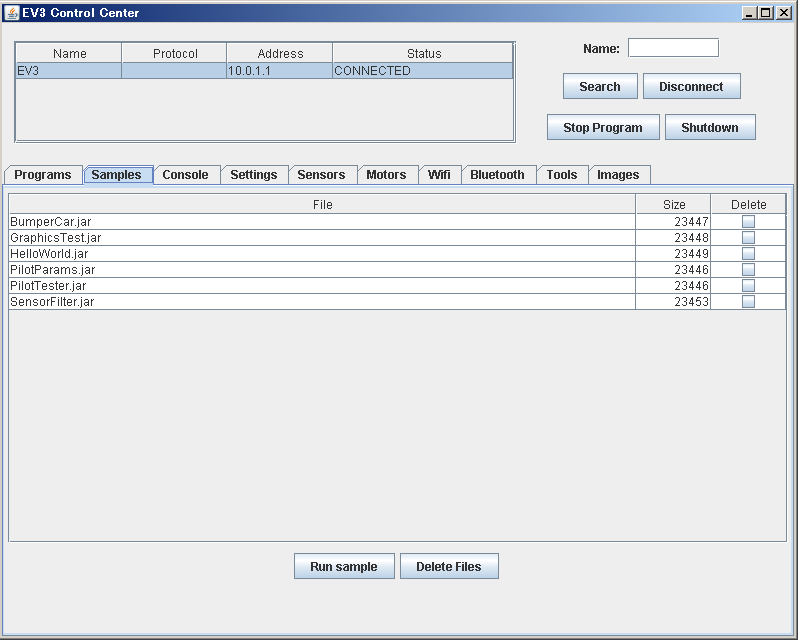Shut down the EV3 with Shutdown button
The width and height of the screenshot is (798, 640).
pos(710,127)
